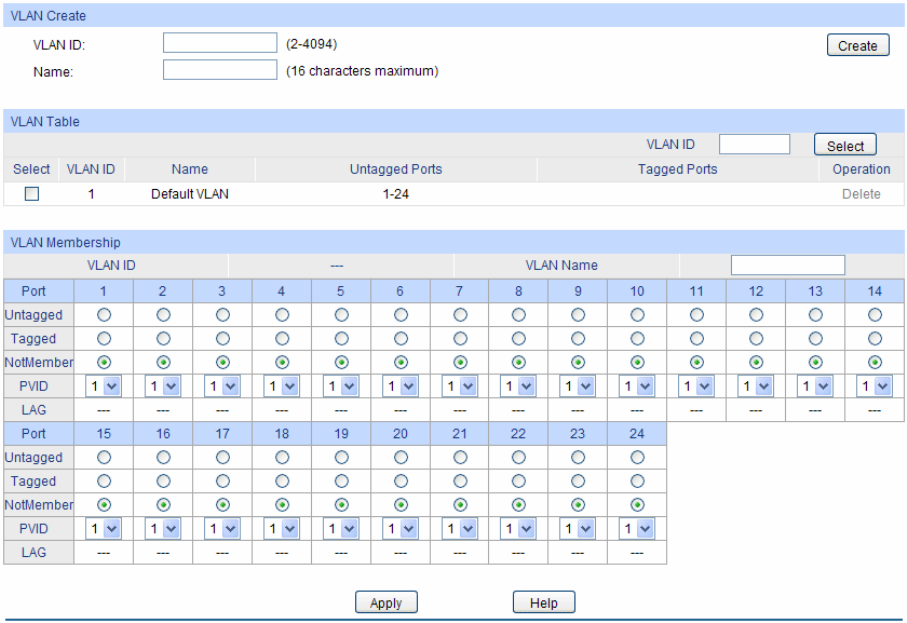The width and height of the screenshot is (907, 623).
Task: Select Untagged radio for port 1
Action: (x=104, y=315)
